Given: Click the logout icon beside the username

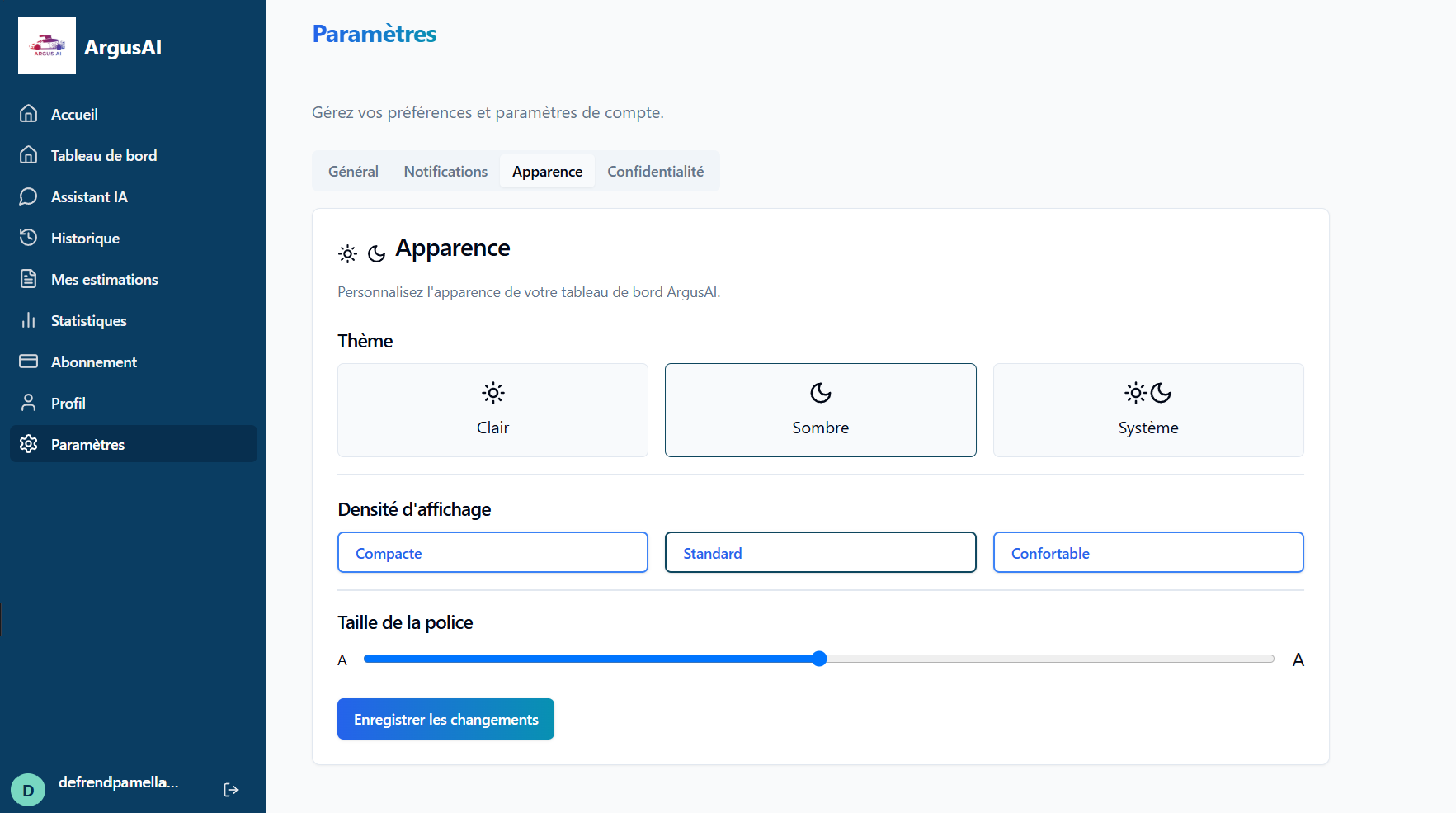Looking at the screenshot, I should 231,790.
